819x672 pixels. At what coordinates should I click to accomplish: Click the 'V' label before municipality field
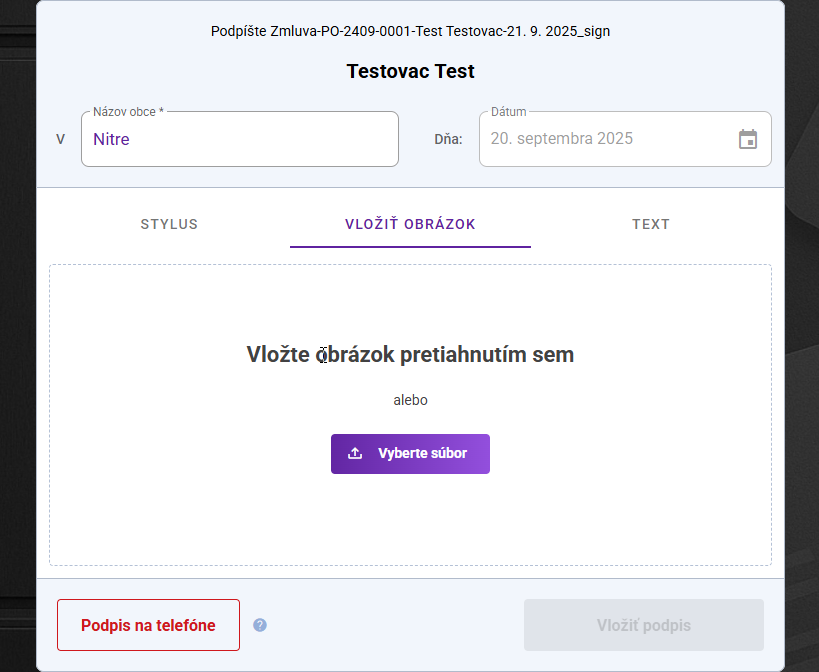coord(60,139)
